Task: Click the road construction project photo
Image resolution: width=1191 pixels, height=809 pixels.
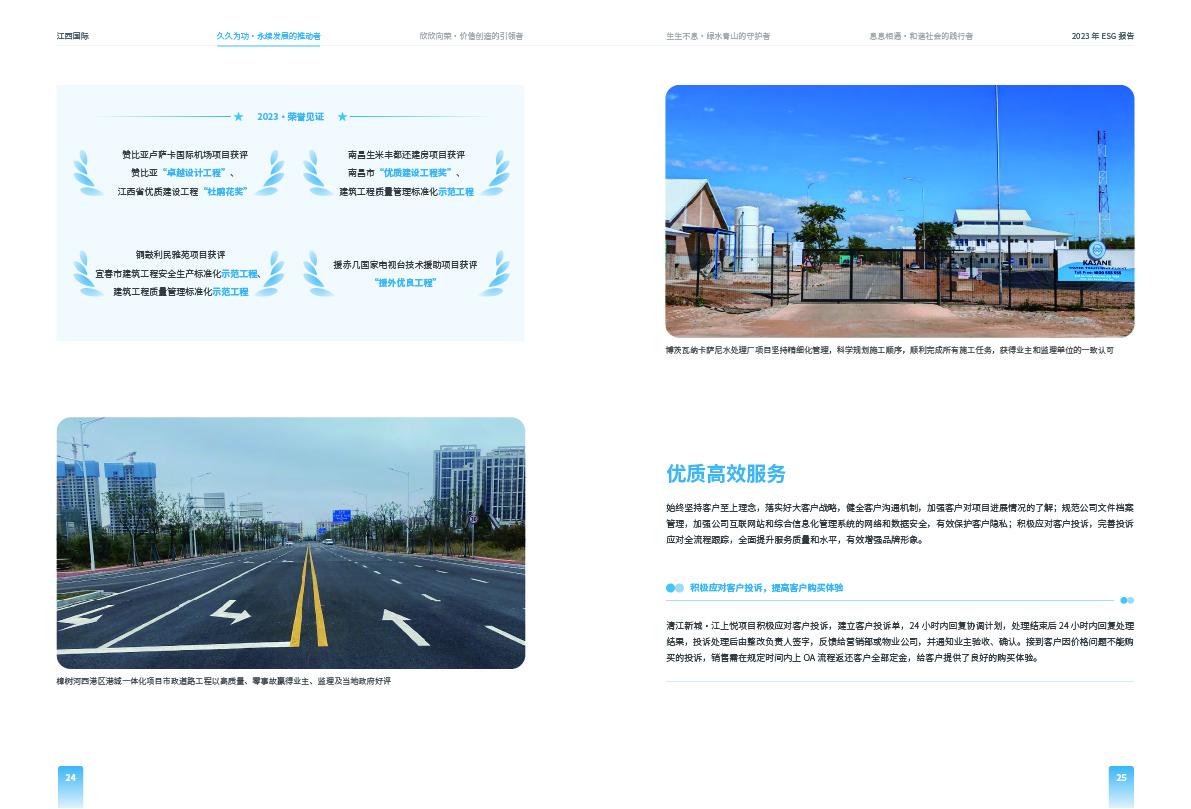Action: 291,542
